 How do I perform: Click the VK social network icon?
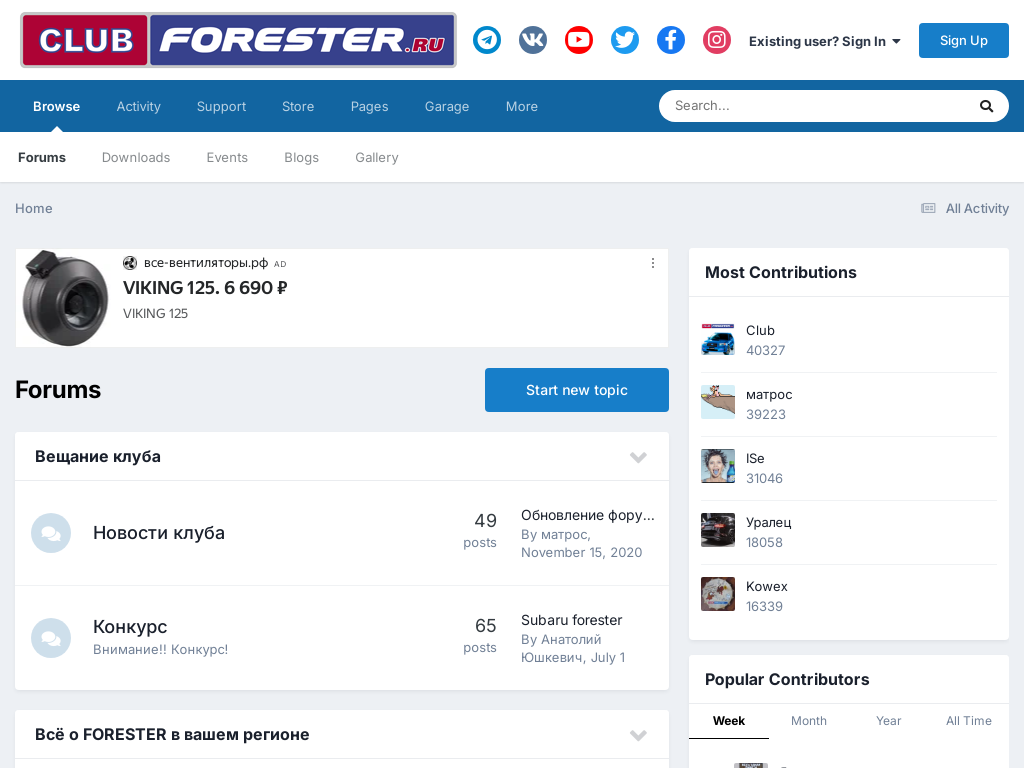pyautogui.click(x=533, y=40)
